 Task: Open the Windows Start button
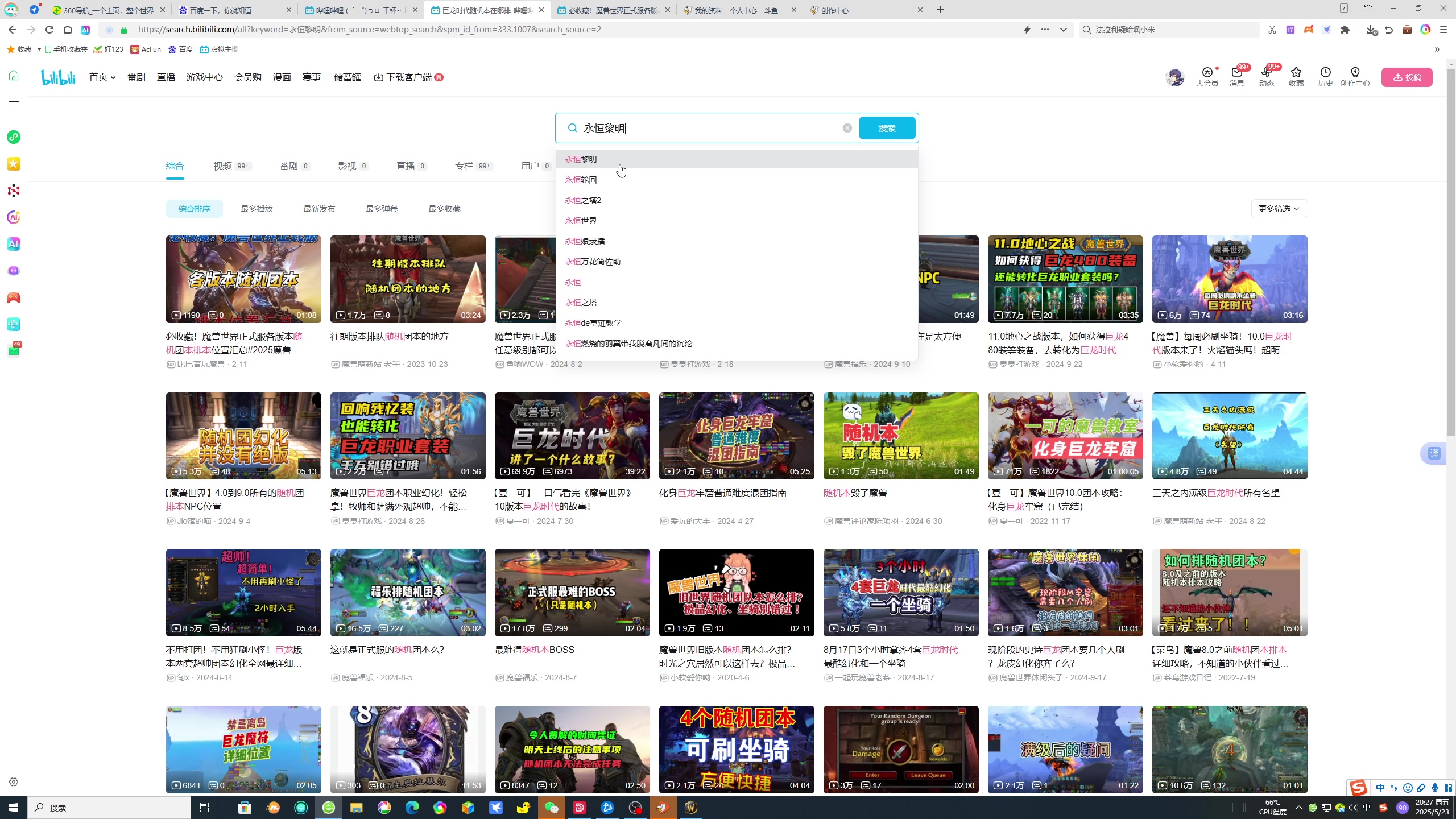[14, 808]
